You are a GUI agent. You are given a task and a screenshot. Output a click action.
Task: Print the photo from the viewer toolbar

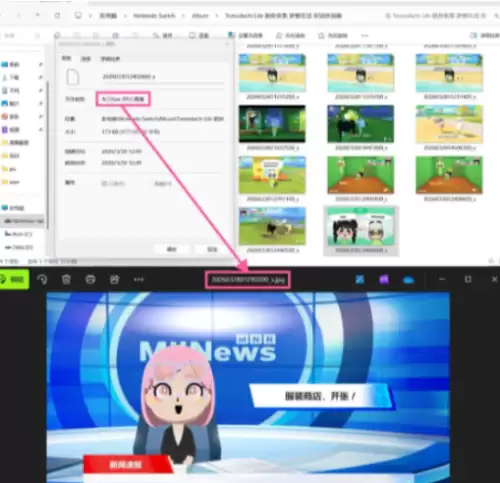pos(90,279)
